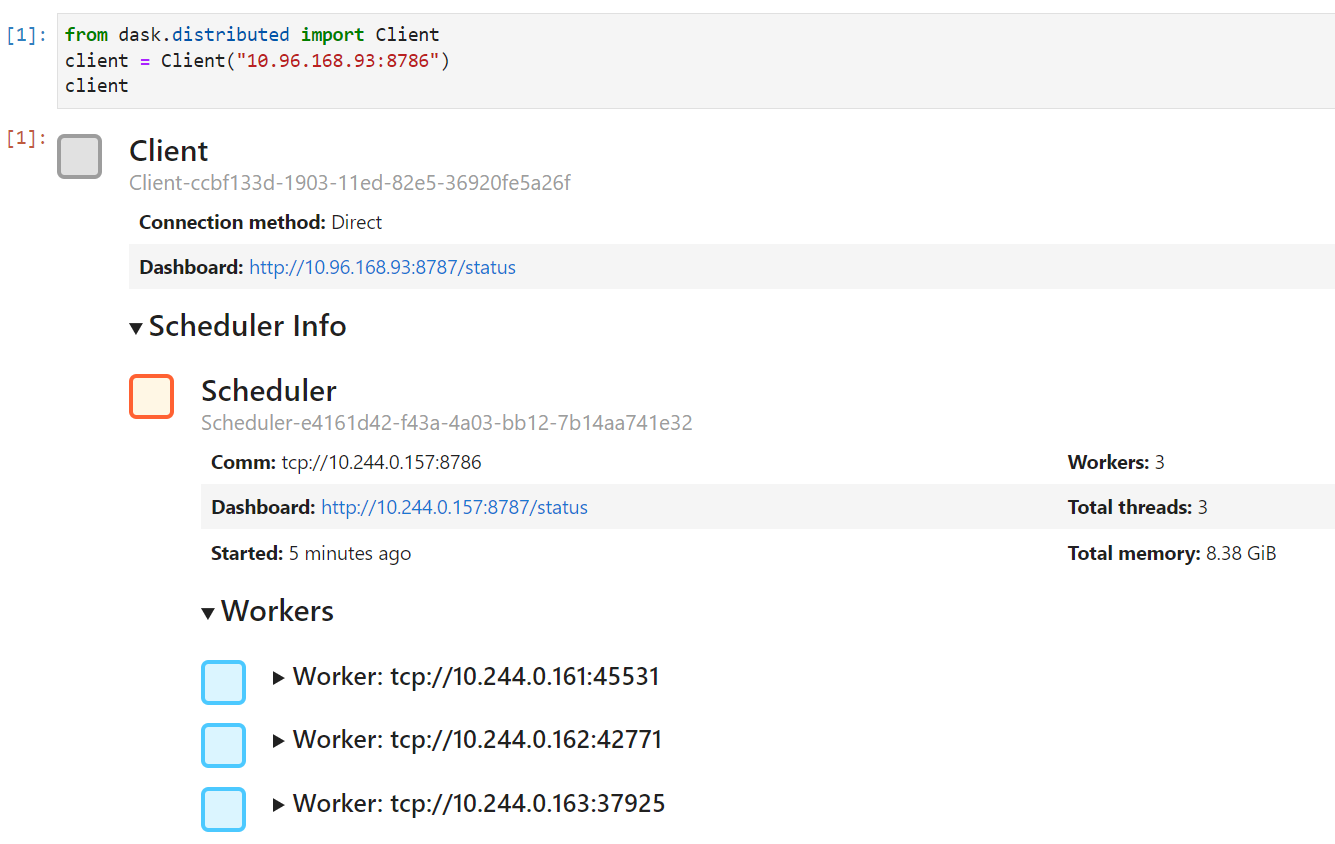Expand Worker tcp://10.244.0.163:37925 details
The width and height of the screenshot is (1335, 844).
point(279,803)
